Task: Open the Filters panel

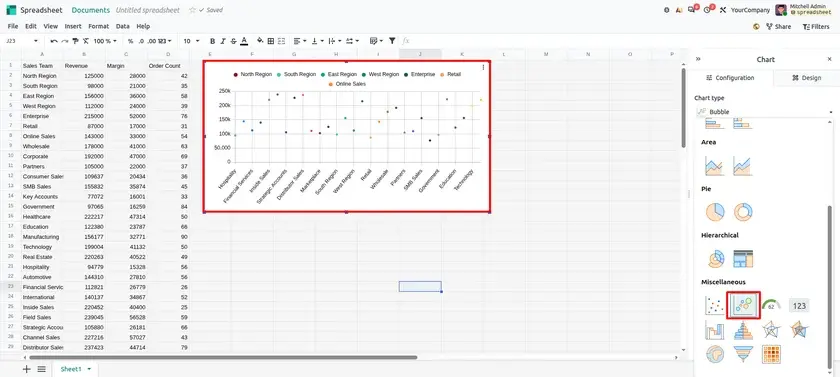Action: (x=816, y=26)
